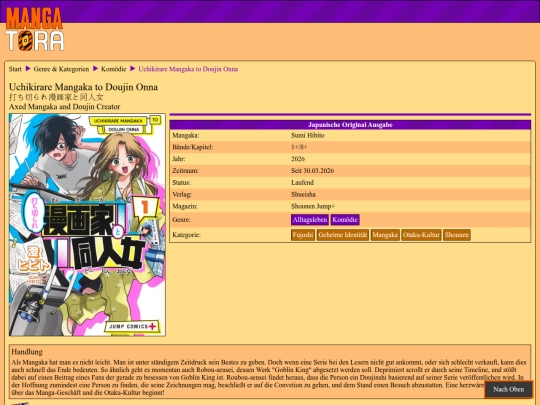Open the Mangaka category tag
This screenshot has width=540, height=405.
385,235
